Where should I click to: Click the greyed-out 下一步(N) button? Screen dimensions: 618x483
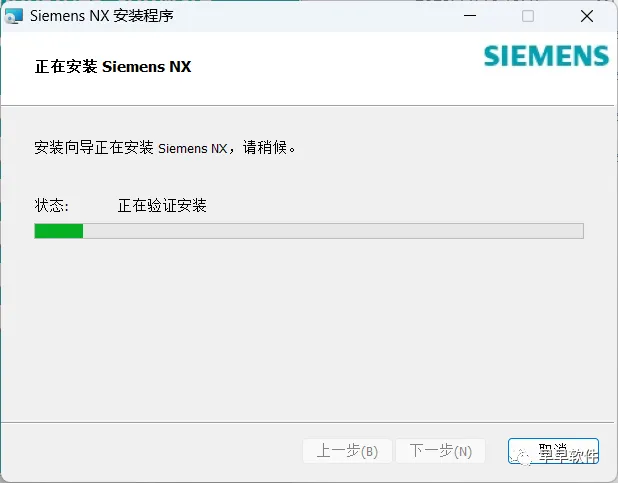[440, 451]
